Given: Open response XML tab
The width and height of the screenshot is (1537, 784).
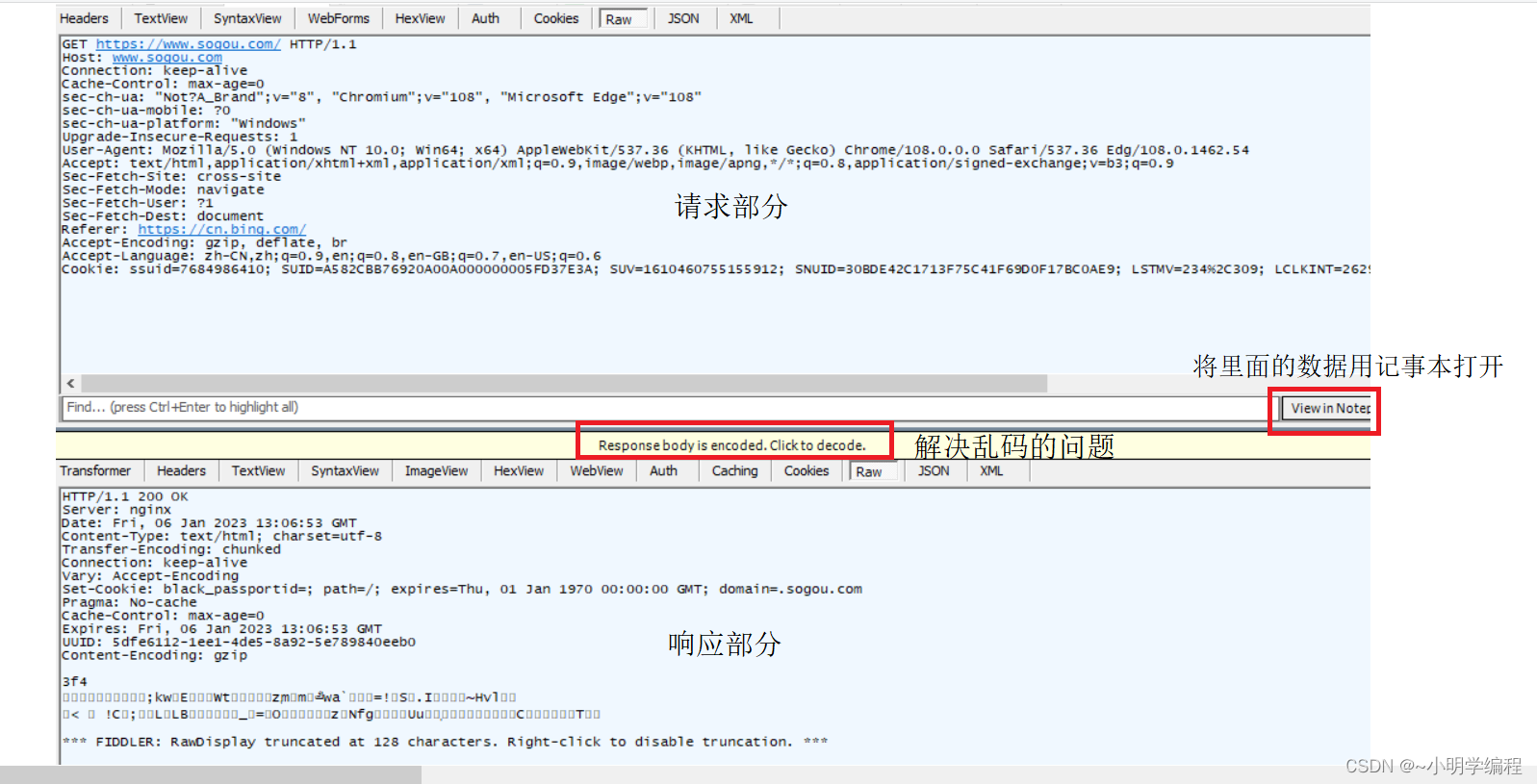Looking at the screenshot, I should 991,471.
